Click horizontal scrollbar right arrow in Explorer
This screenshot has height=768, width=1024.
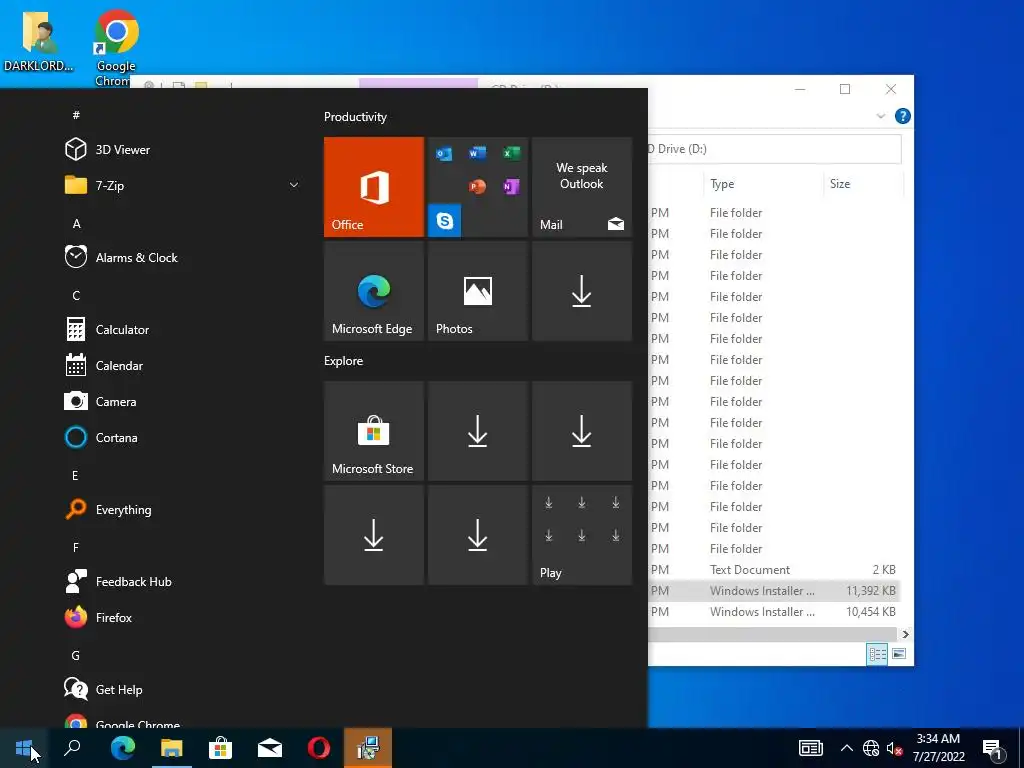click(x=905, y=634)
